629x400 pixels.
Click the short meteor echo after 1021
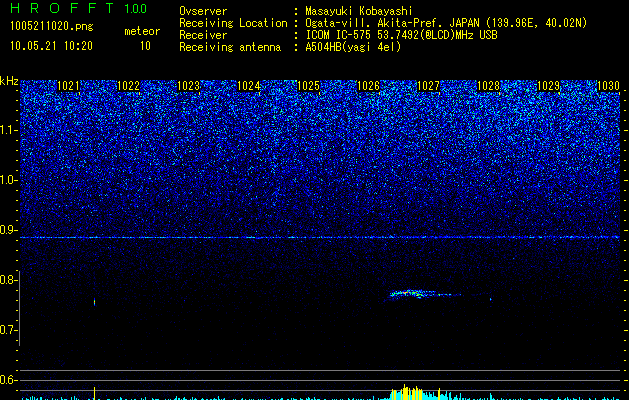coord(94,302)
